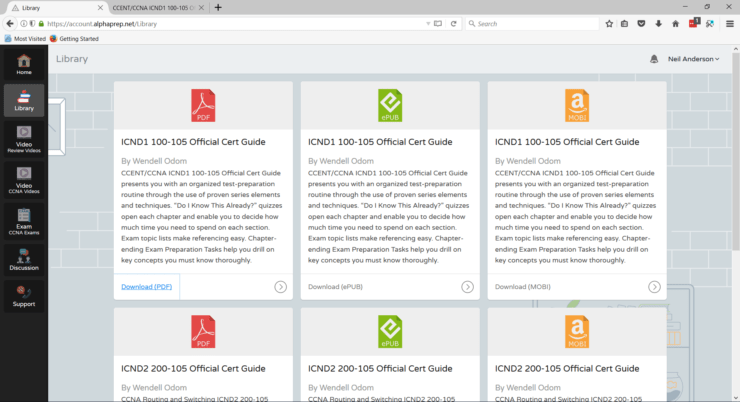Open Video Review Videos section

point(24,138)
